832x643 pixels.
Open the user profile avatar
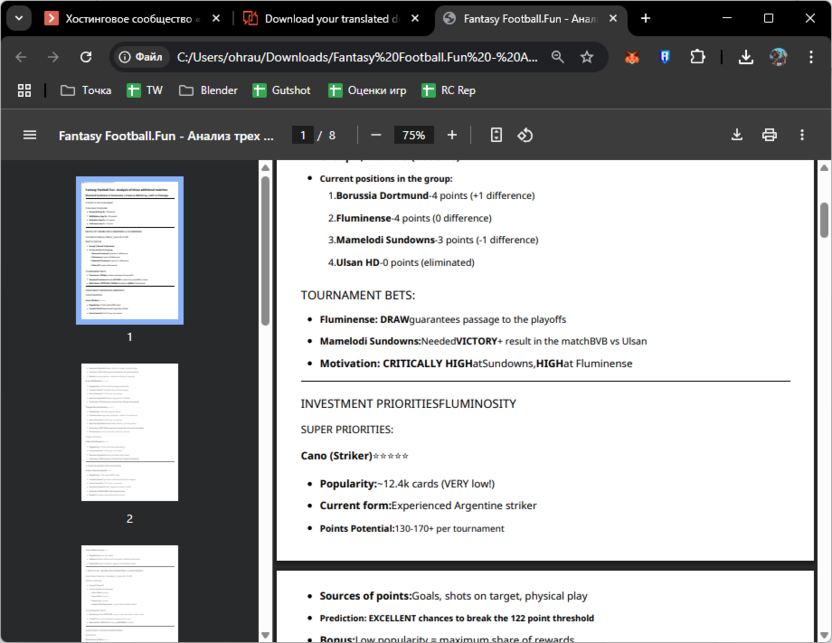pyautogui.click(x=778, y=57)
